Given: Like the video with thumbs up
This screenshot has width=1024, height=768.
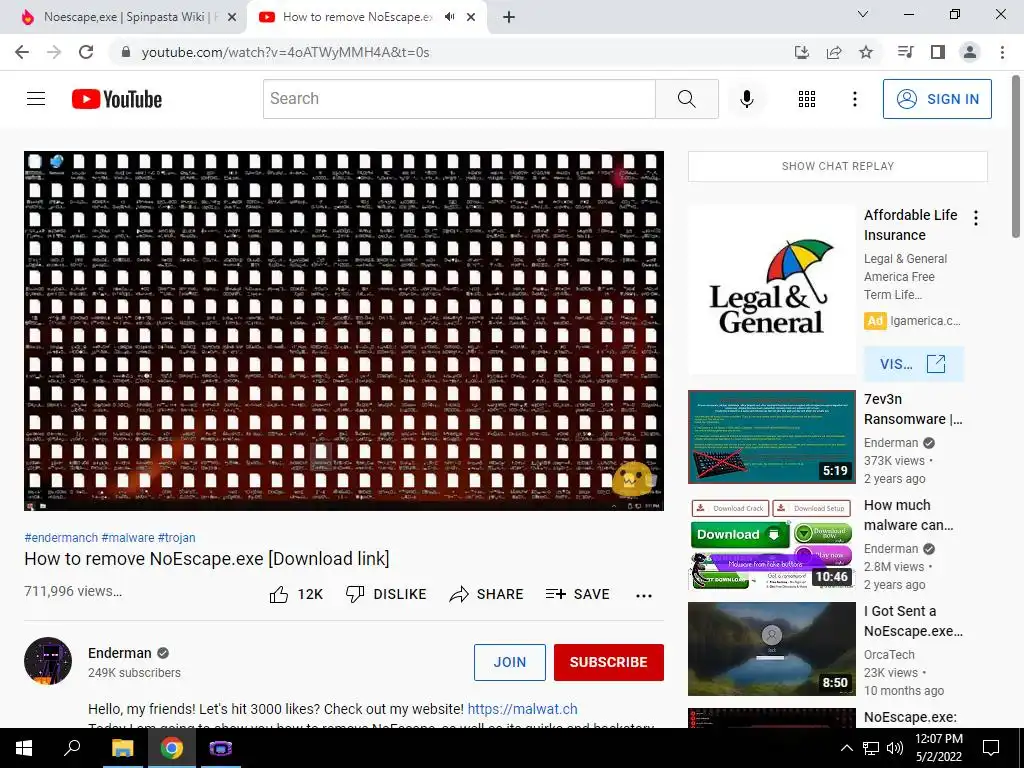Looking at the screenshot, I should pyautogui.click(x=296, y=594).
